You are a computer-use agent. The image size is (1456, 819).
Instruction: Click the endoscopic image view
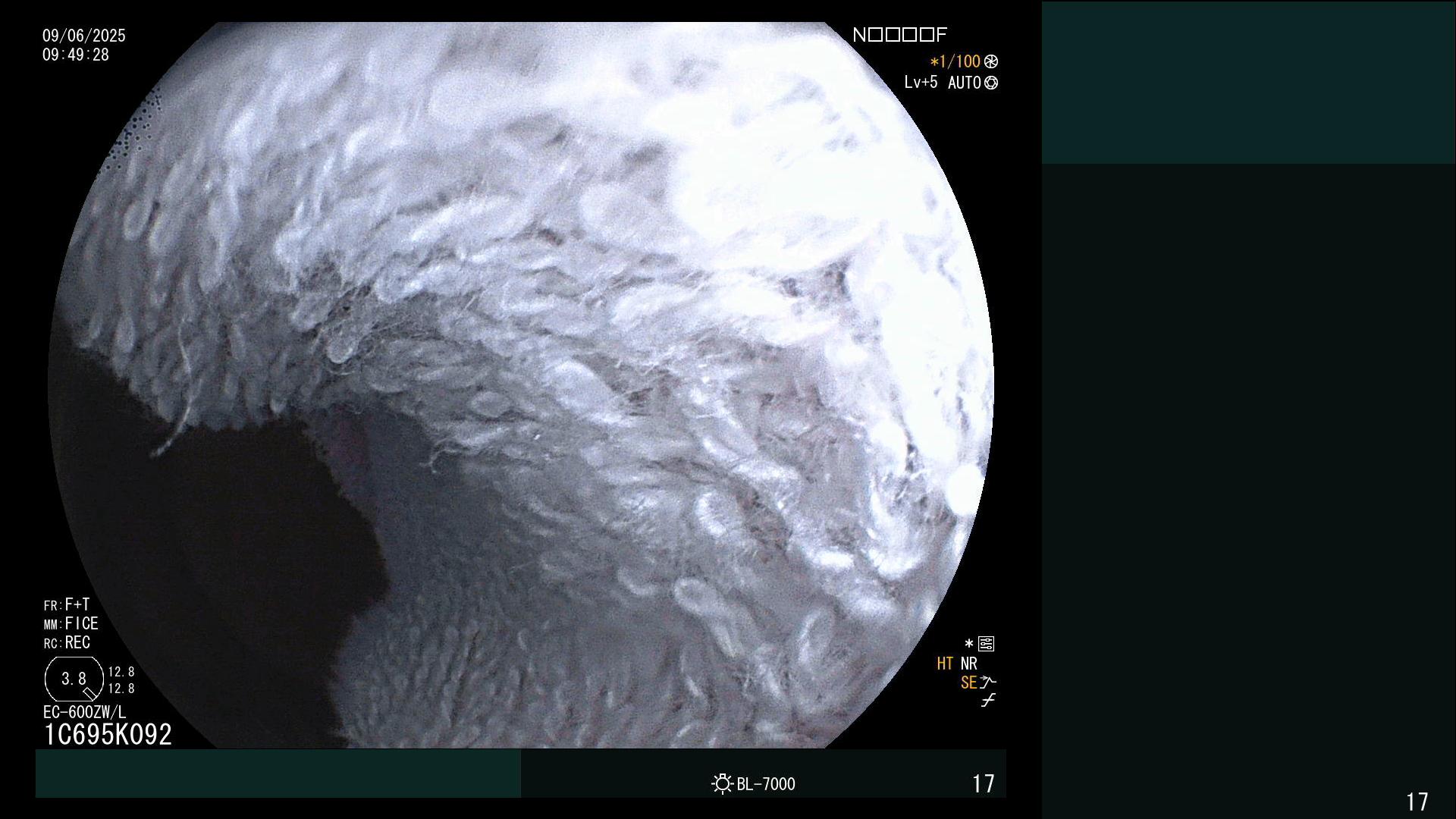(x=521, y=385)
